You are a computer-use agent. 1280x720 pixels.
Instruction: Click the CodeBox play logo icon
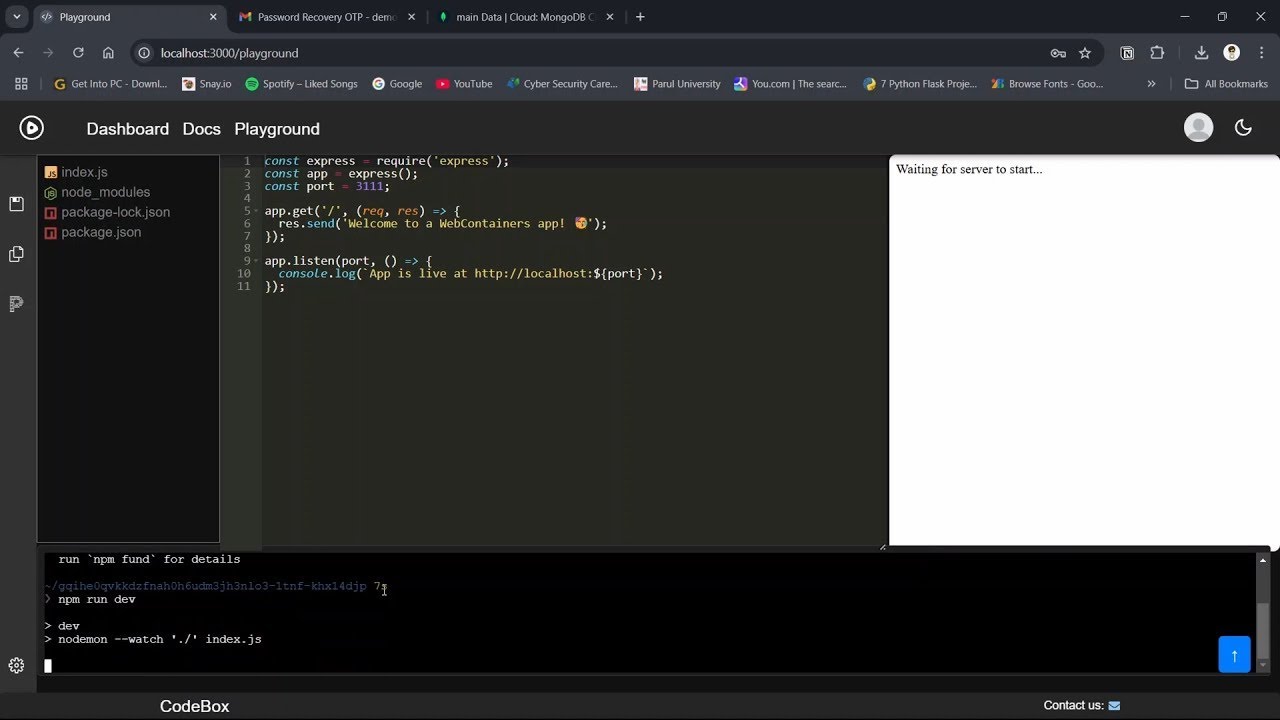coord(31,128)
